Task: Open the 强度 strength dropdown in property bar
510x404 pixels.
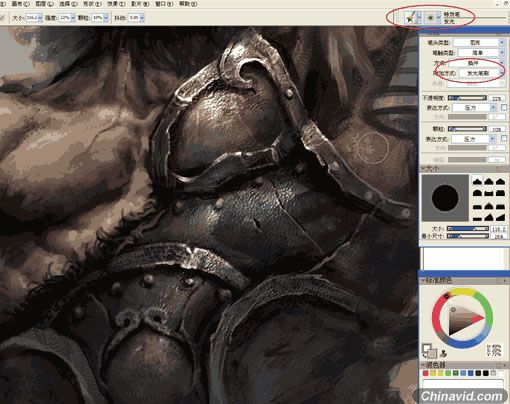Action: click(x=73, y=18)
